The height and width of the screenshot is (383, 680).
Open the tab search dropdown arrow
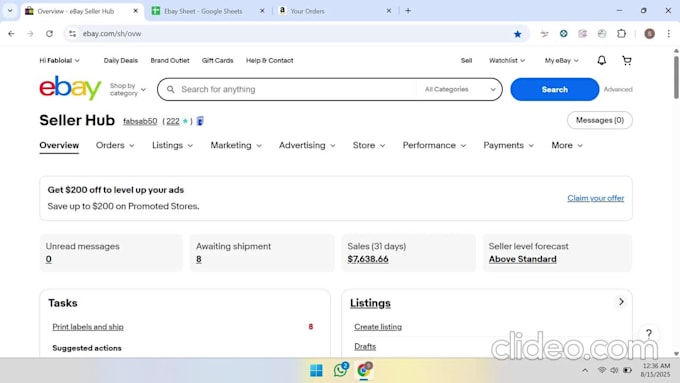click(10, 11)
